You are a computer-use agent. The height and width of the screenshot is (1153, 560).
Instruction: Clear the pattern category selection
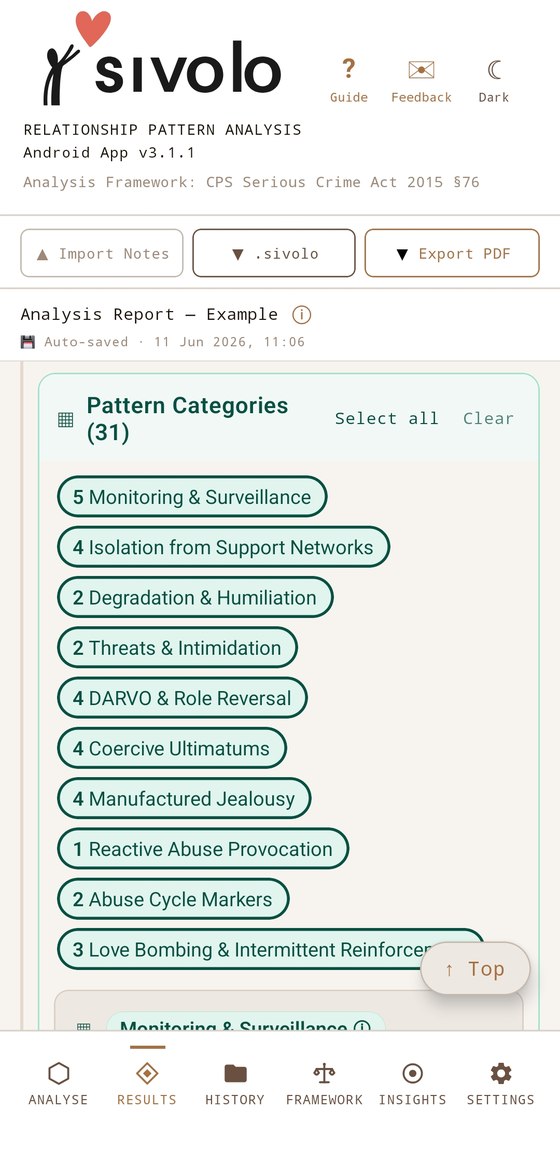coord(488,418)
